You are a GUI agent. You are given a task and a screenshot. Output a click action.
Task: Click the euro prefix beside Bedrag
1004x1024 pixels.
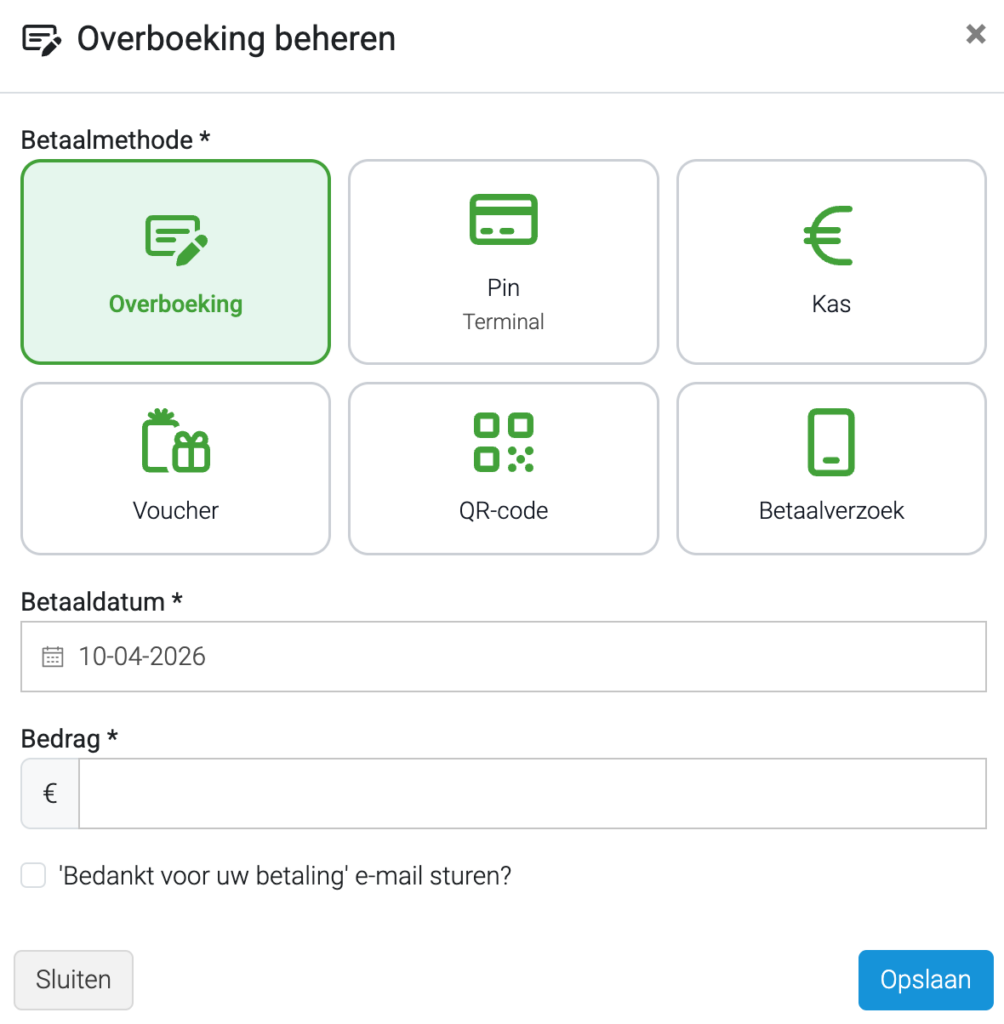[50, 793]
